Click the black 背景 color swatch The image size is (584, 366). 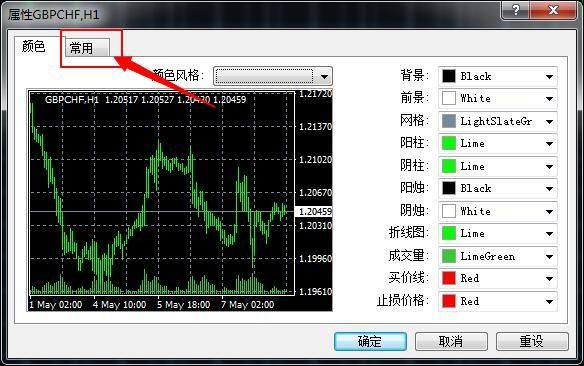pyautogui.click(x=448, y=76)
